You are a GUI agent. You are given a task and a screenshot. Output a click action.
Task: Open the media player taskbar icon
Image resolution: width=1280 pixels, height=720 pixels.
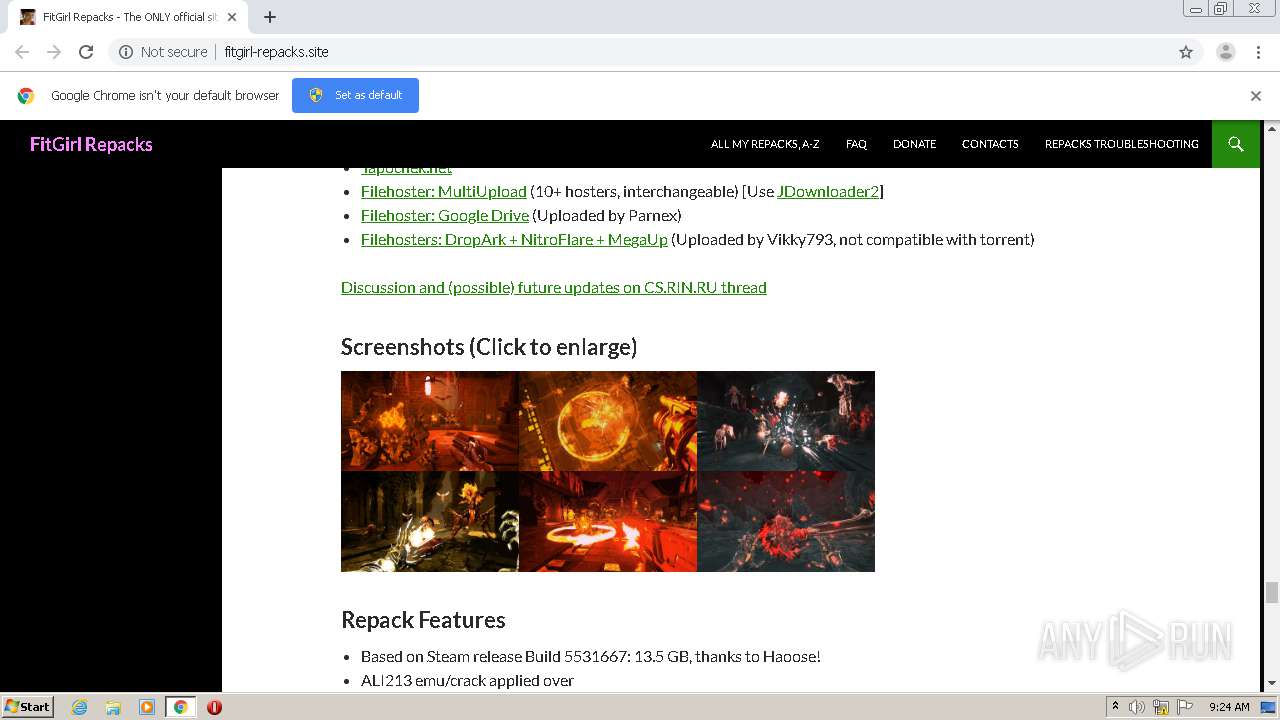[x=146, y=707]
